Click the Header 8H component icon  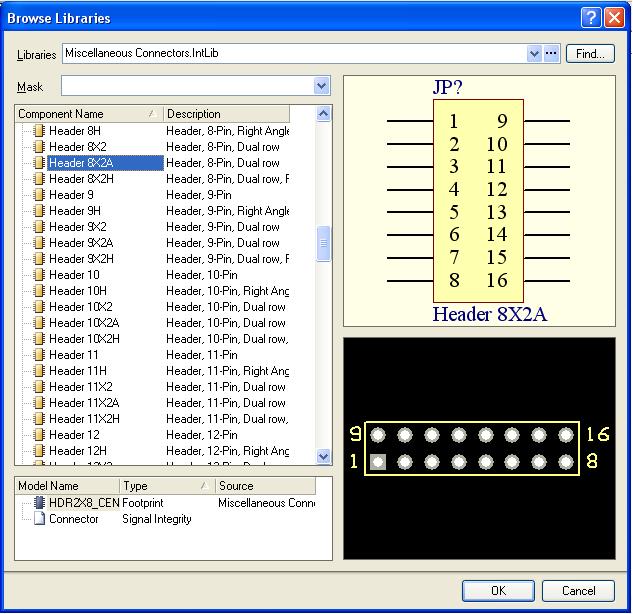tap(39, 131)
